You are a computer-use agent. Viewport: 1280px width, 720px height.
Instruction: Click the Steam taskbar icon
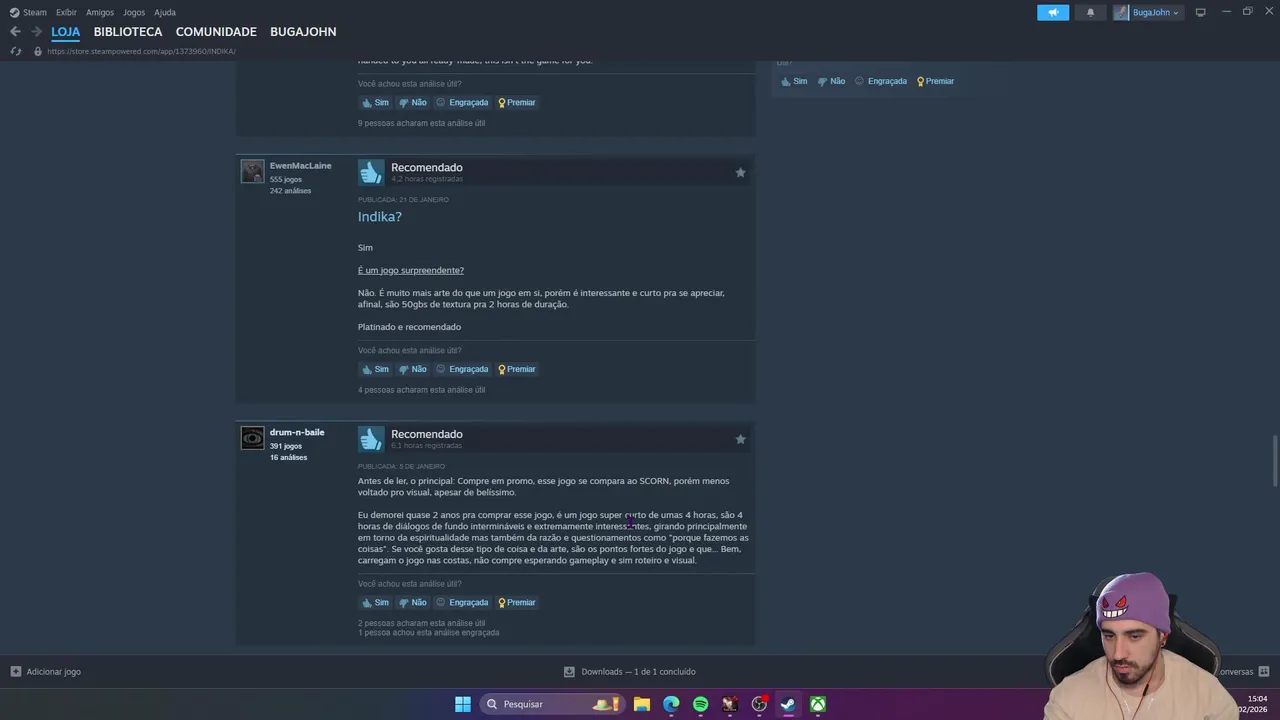tap(788, 704)
